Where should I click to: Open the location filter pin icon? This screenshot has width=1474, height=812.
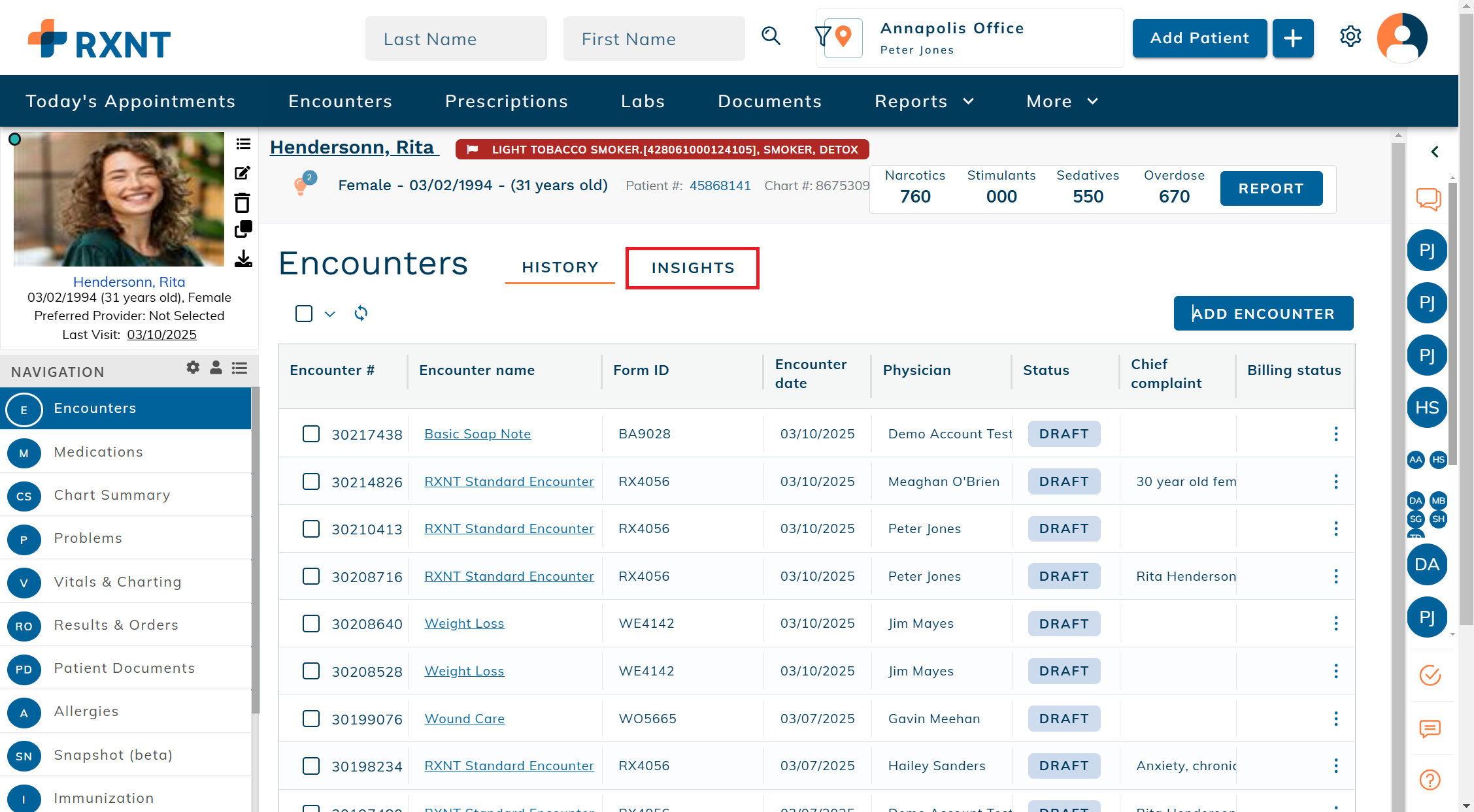click(x=843, y=37)
